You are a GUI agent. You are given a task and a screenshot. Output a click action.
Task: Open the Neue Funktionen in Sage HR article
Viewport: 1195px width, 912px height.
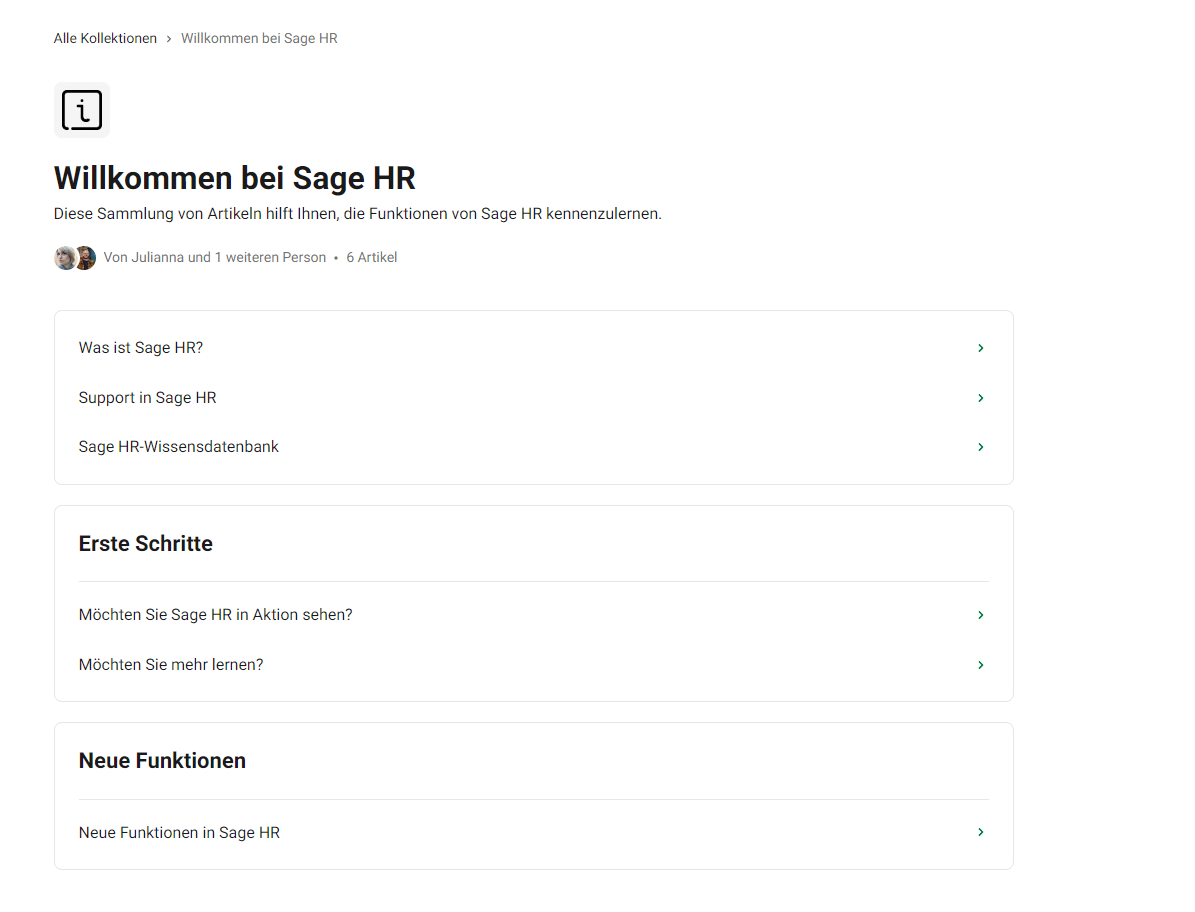179,832
